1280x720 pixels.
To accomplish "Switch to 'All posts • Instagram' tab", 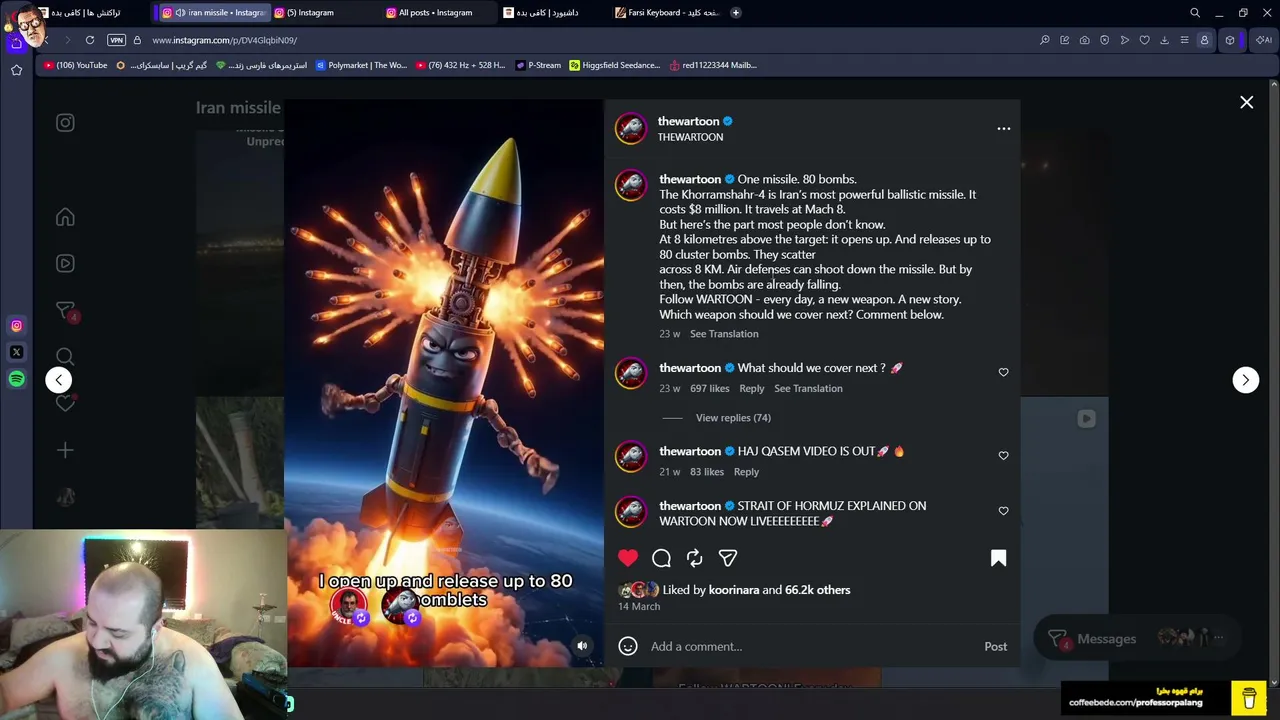I will click(x=435, y=13).
